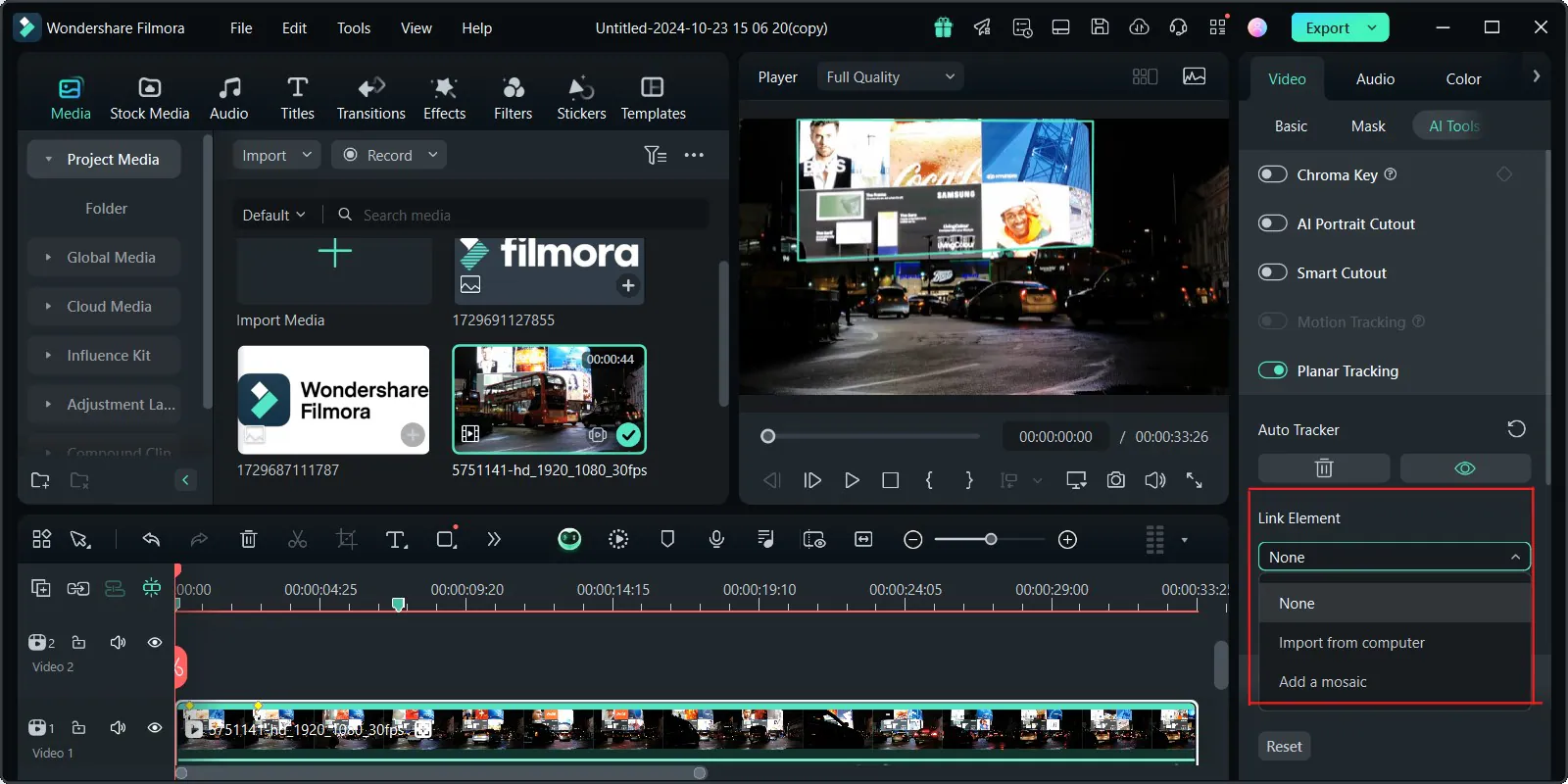Click the preview playback progress slider
1568x784 pixels.
click(870, 436)
